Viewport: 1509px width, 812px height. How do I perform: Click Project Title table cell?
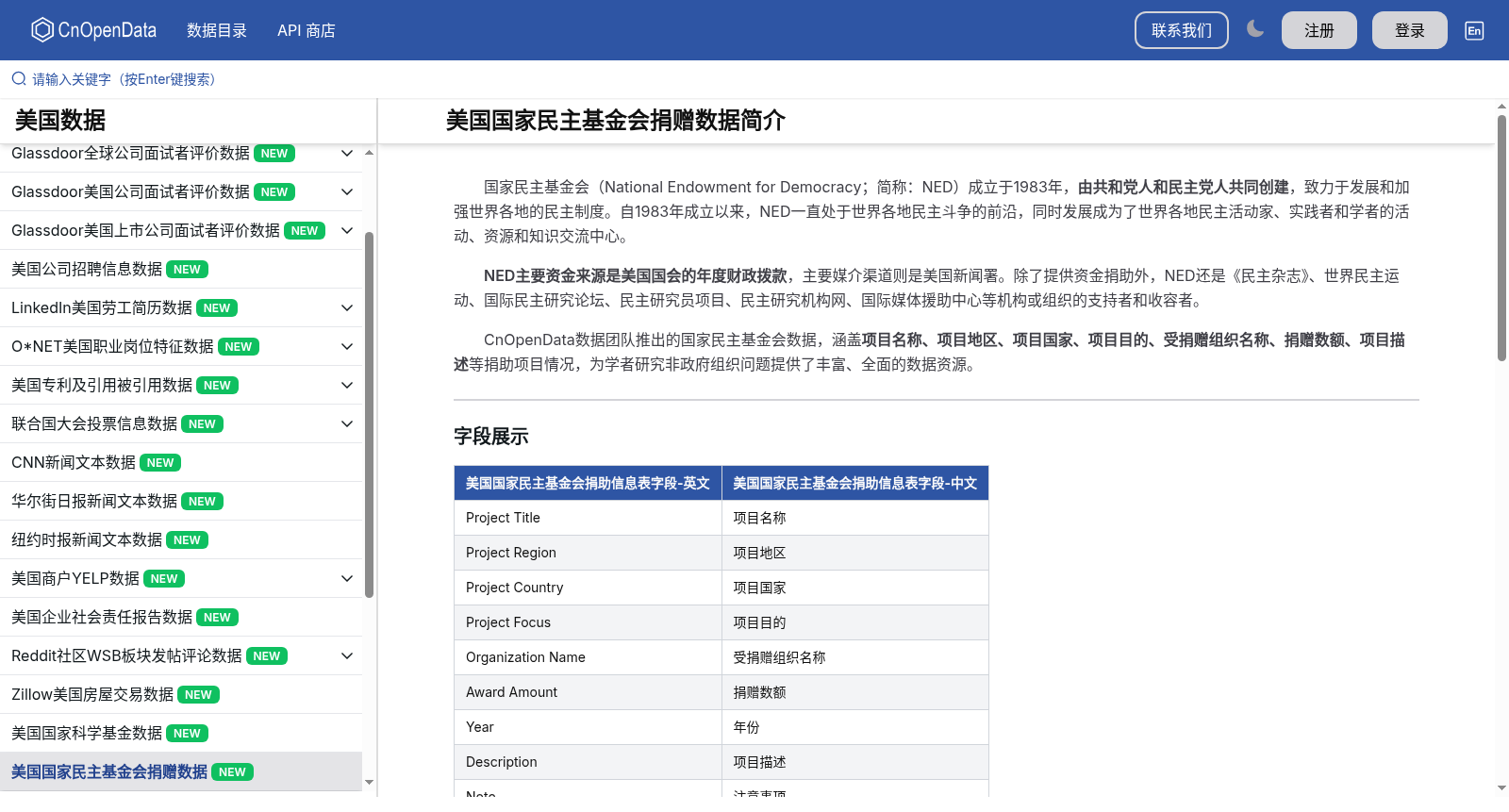pos(588,518)
